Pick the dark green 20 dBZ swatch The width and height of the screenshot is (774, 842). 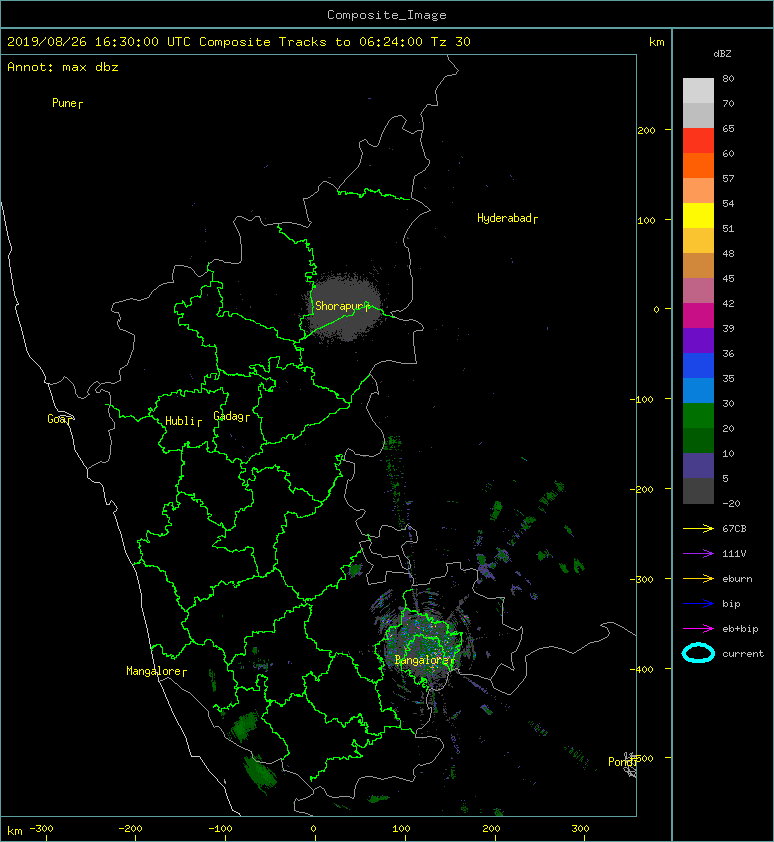click(698, 440)
